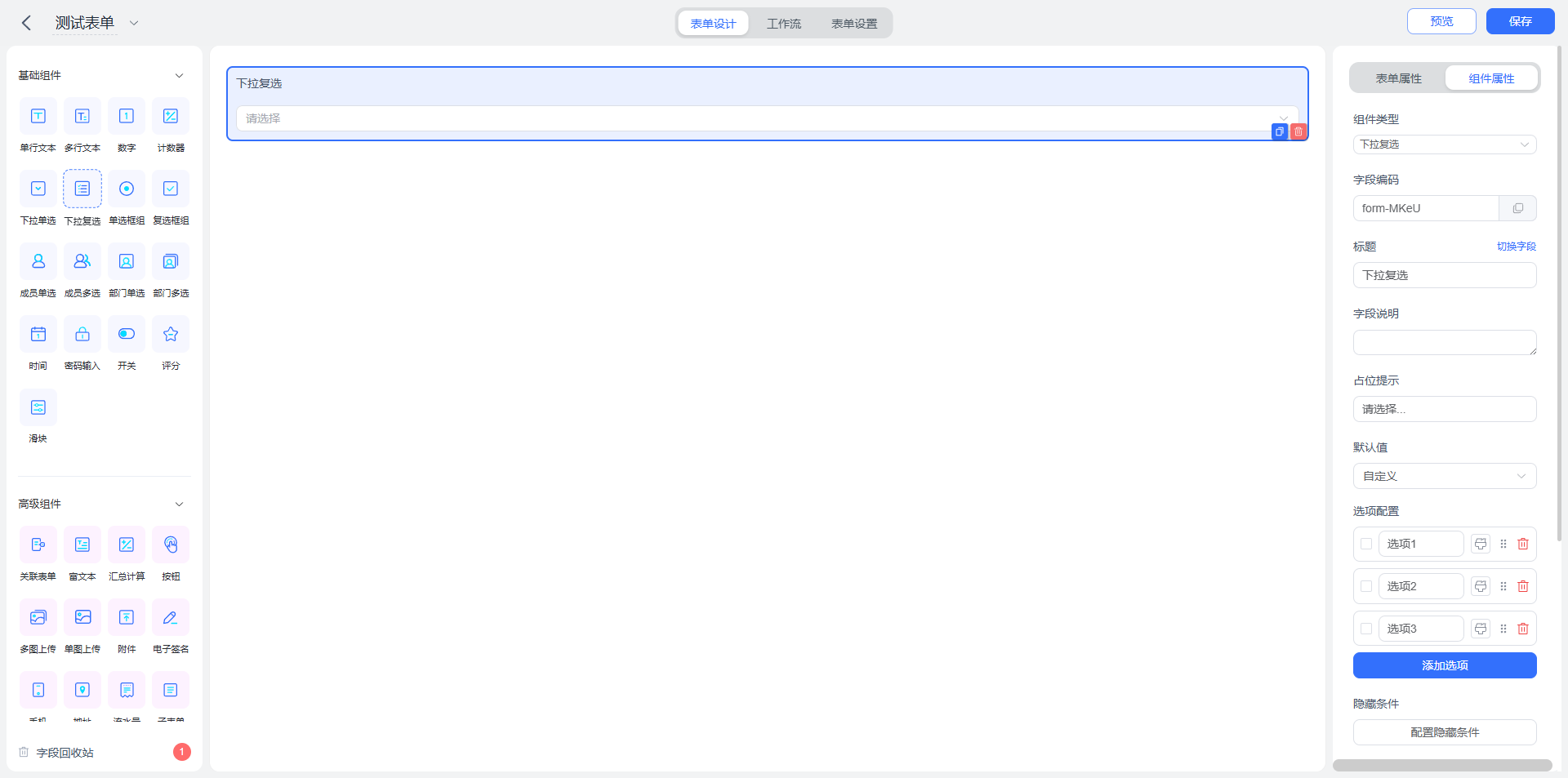
Task: Click the 添加选项 button
Action: pyautogui.click(x=1445, y=665)
